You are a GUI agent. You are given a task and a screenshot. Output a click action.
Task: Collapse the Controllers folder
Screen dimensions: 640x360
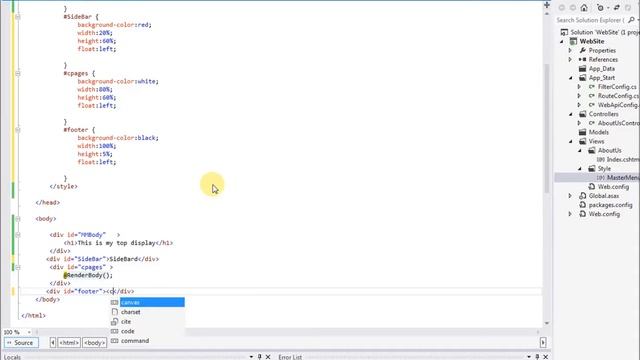point(571,114)
